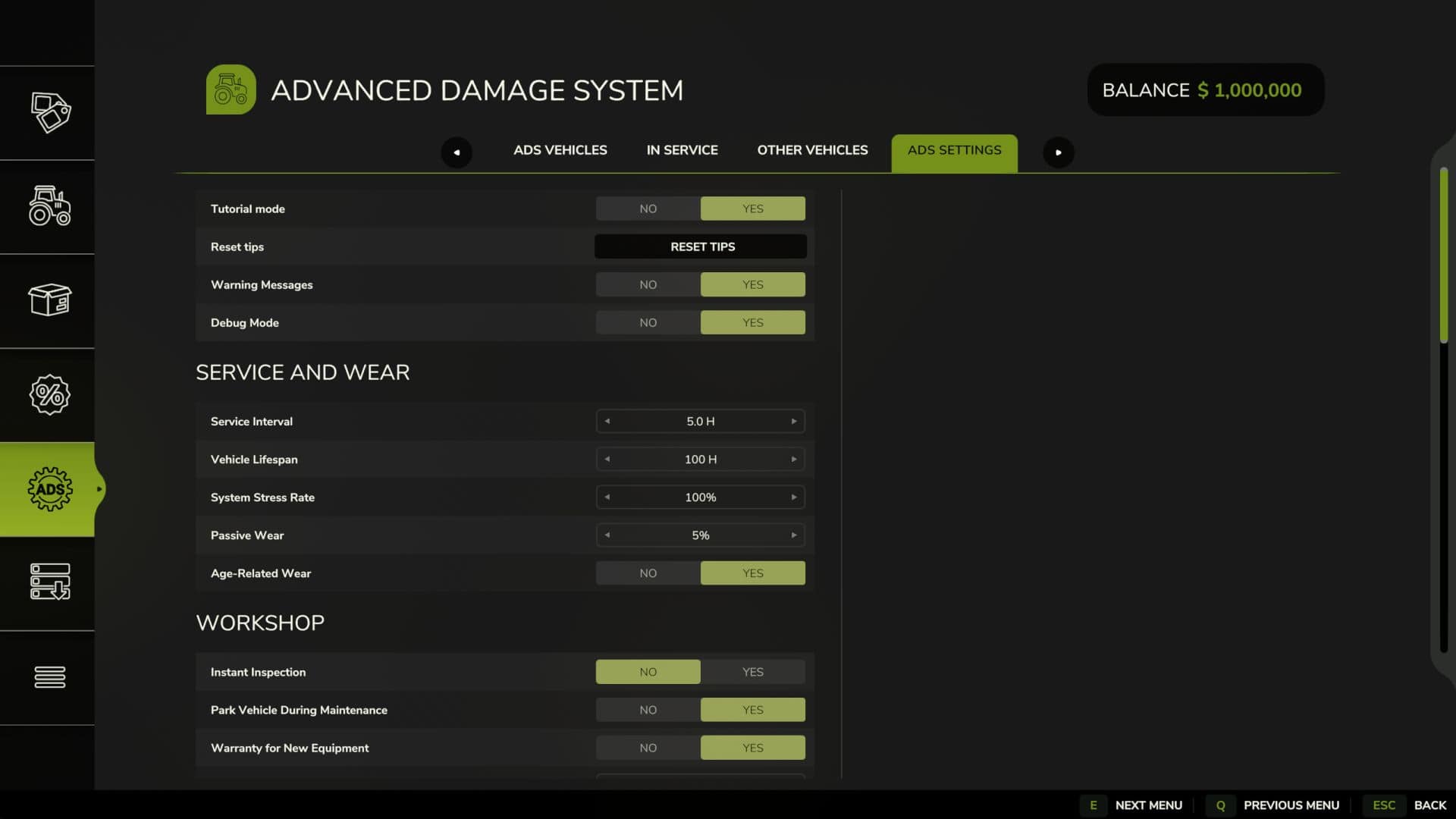Open the In Service tab
Screen dimensions: 1456x819
(x=682, y=150)
